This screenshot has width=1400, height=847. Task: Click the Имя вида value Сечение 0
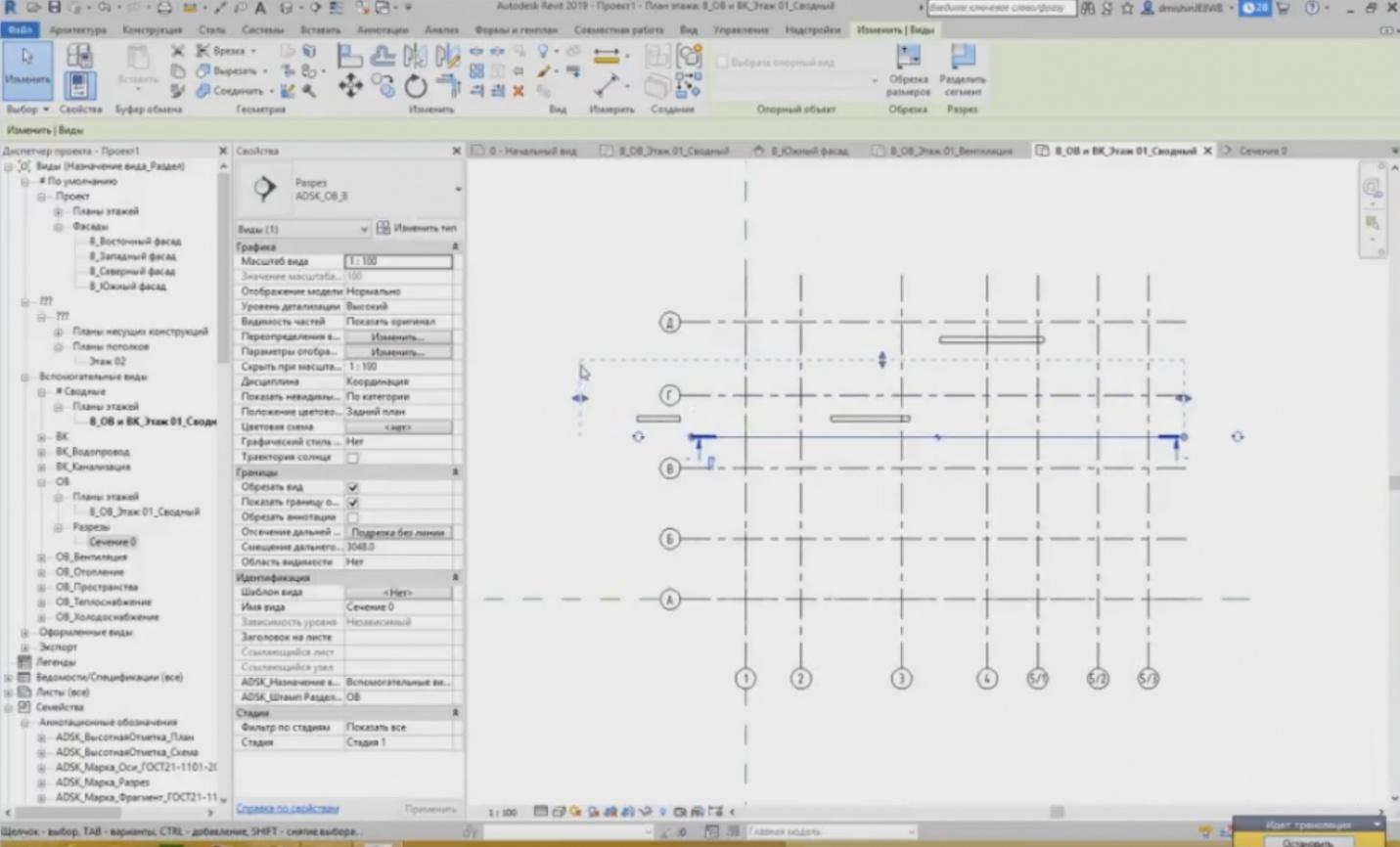tap(398, 607)
